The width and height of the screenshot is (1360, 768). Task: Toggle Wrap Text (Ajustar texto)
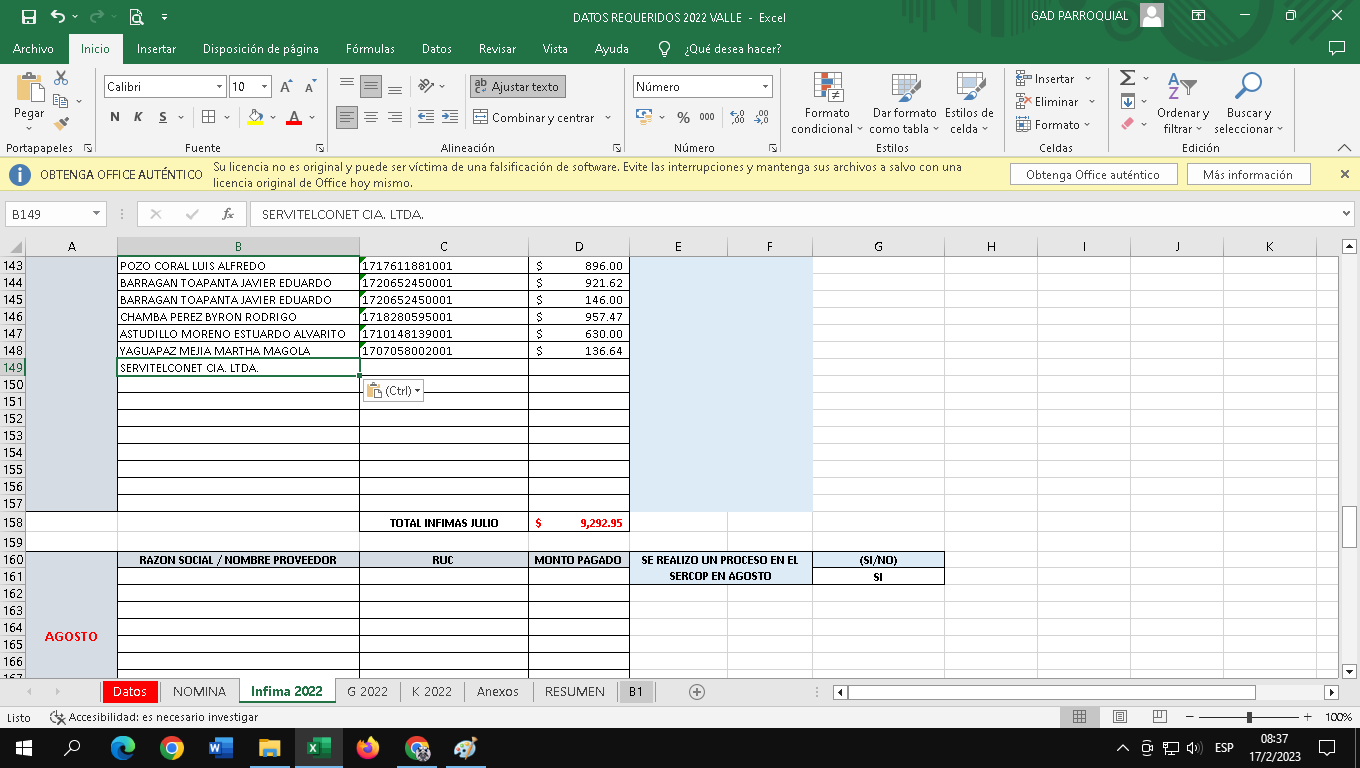tap(518, 87)
